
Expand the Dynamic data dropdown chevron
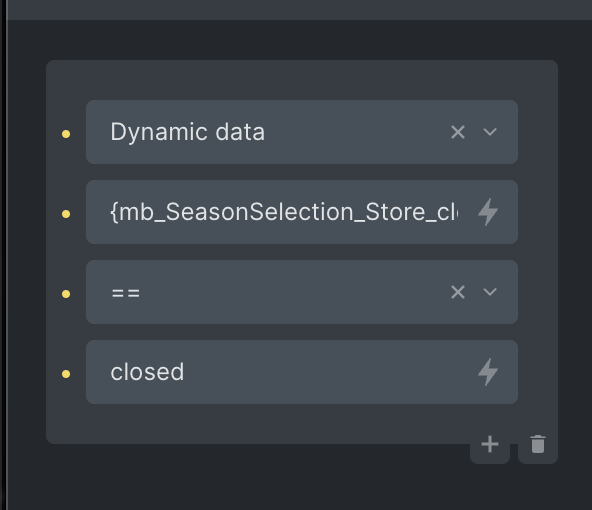[x=490, y=132]
